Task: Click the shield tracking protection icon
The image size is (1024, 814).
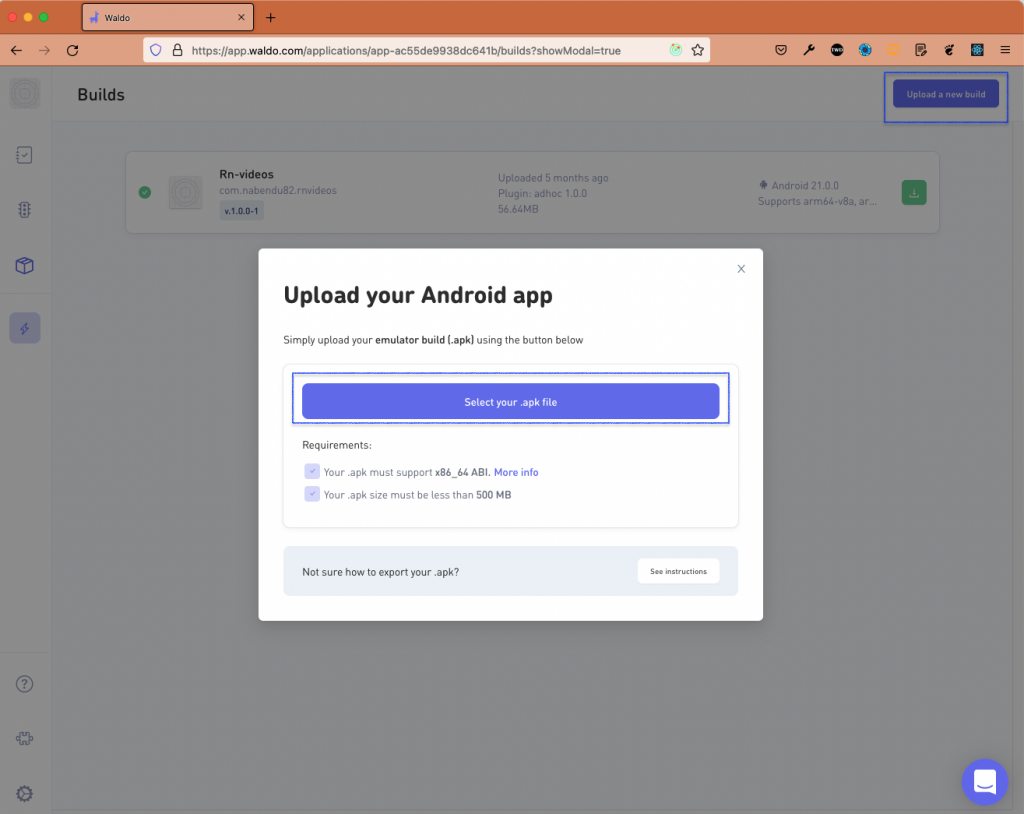Action: (155, 50)
